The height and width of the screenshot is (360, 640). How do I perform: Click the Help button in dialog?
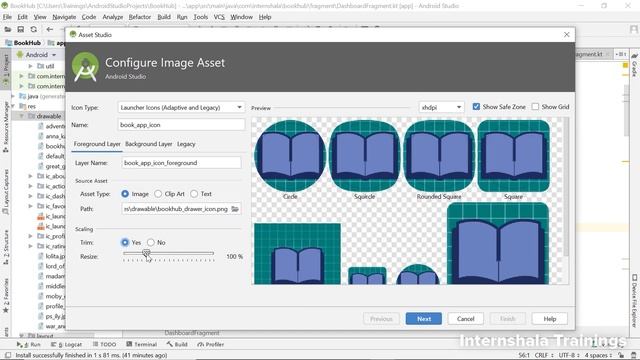click(550, 319)
